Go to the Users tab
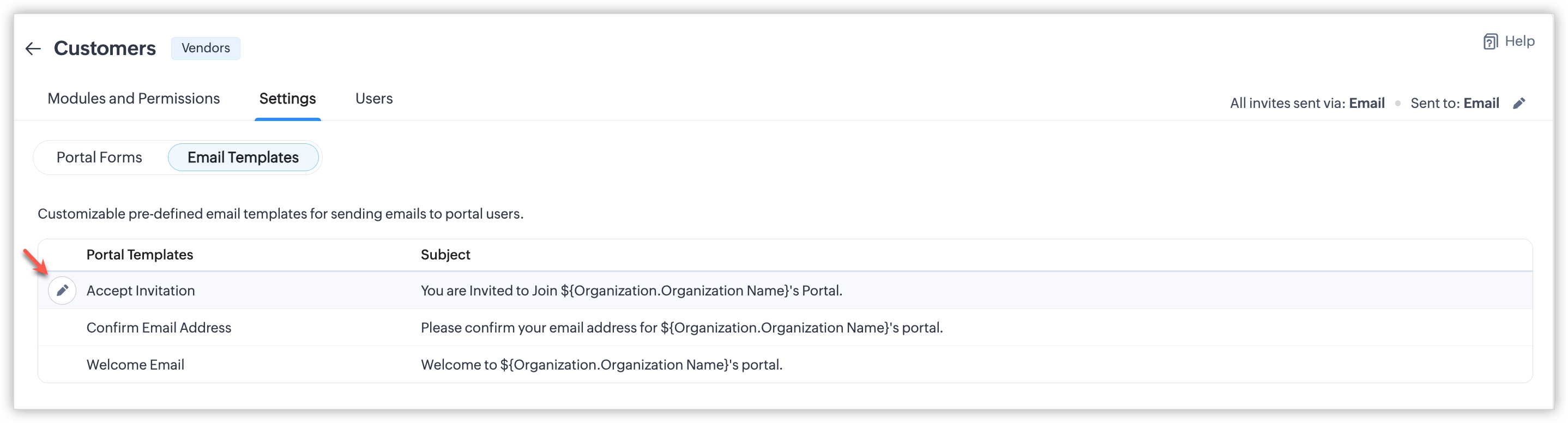 (374, 99)
